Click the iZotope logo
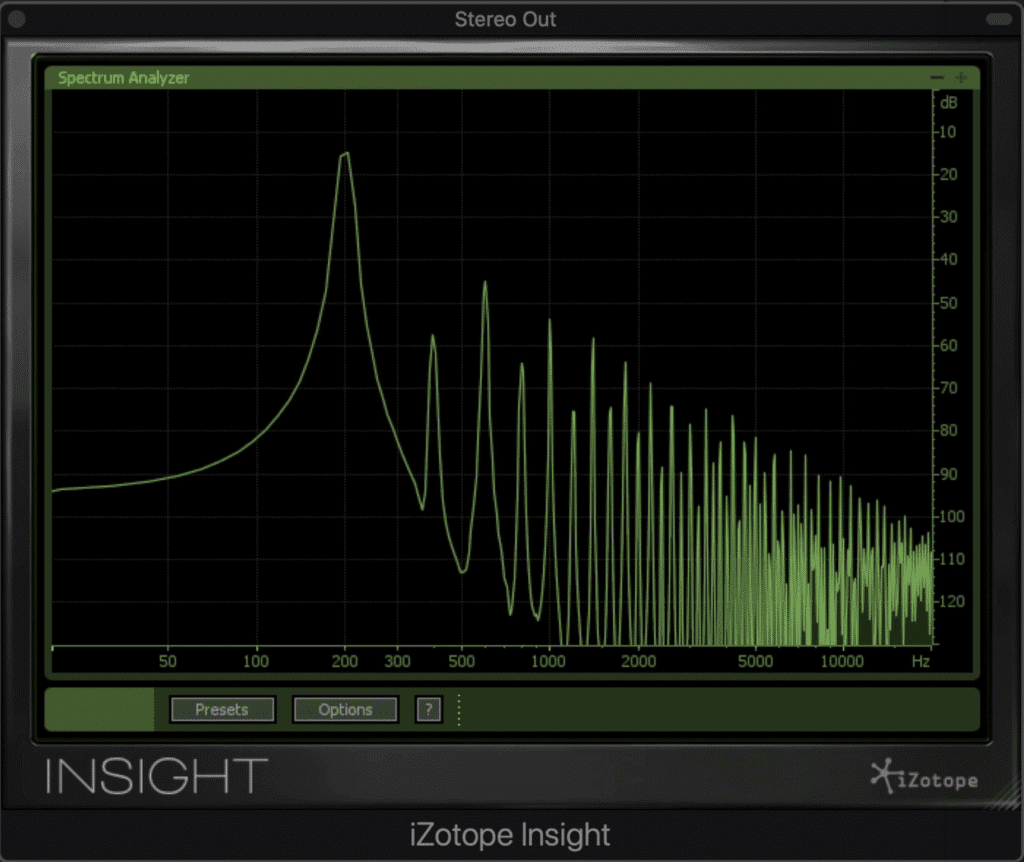Screen dimensions: 1024x862 pyautogui.click(x=924, y=777)
